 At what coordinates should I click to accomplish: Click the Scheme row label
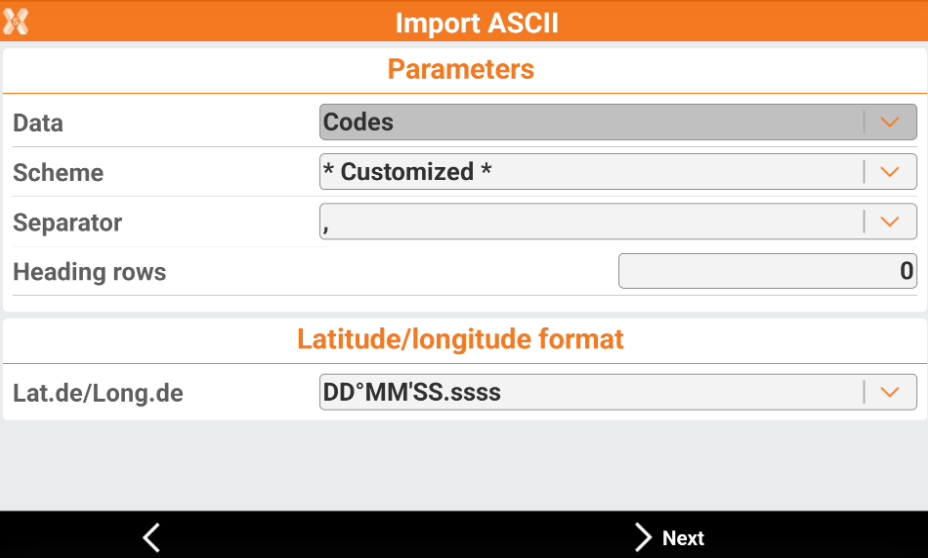pyautogui.click(x=58, y=173)
